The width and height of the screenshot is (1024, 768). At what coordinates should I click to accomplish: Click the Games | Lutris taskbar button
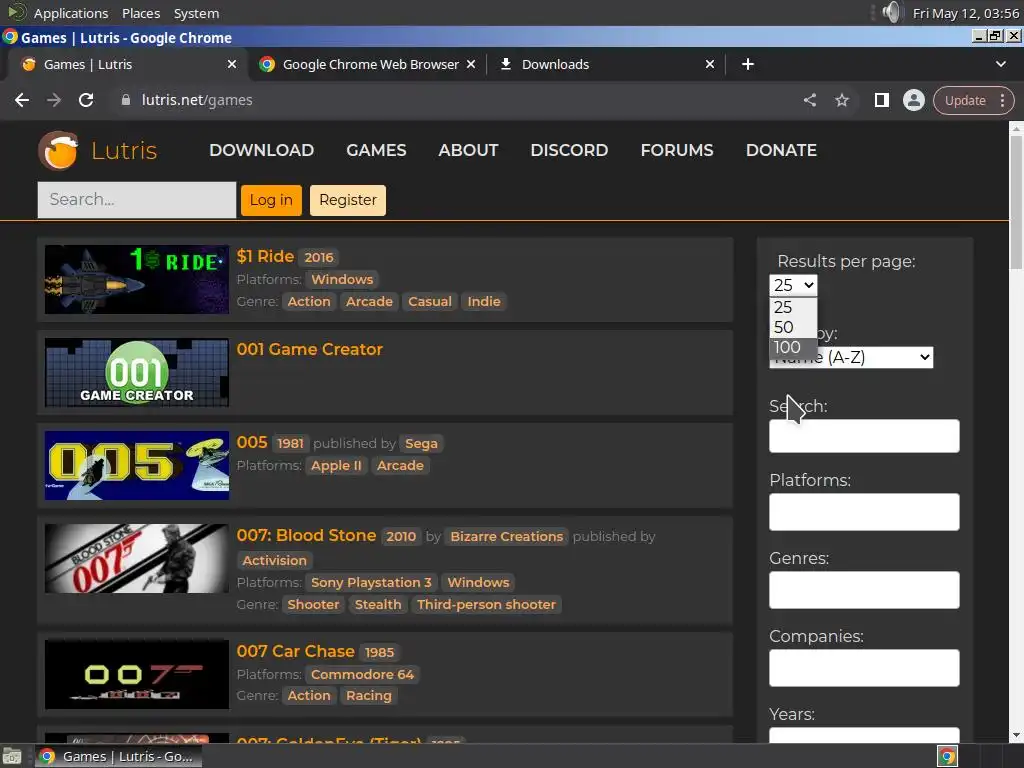118,756
